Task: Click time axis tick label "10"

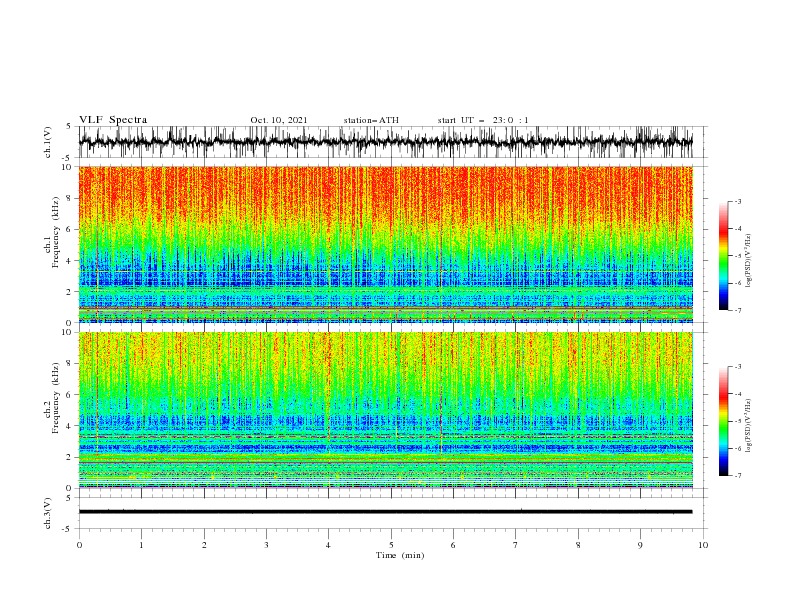Action: tap(703, 545)
